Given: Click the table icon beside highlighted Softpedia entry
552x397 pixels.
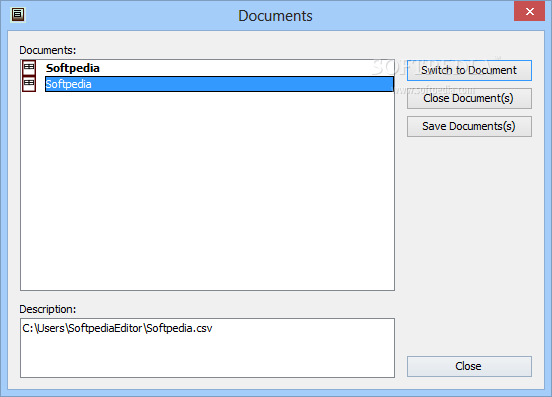Looking at the screenshot, I should click(29, 84).
